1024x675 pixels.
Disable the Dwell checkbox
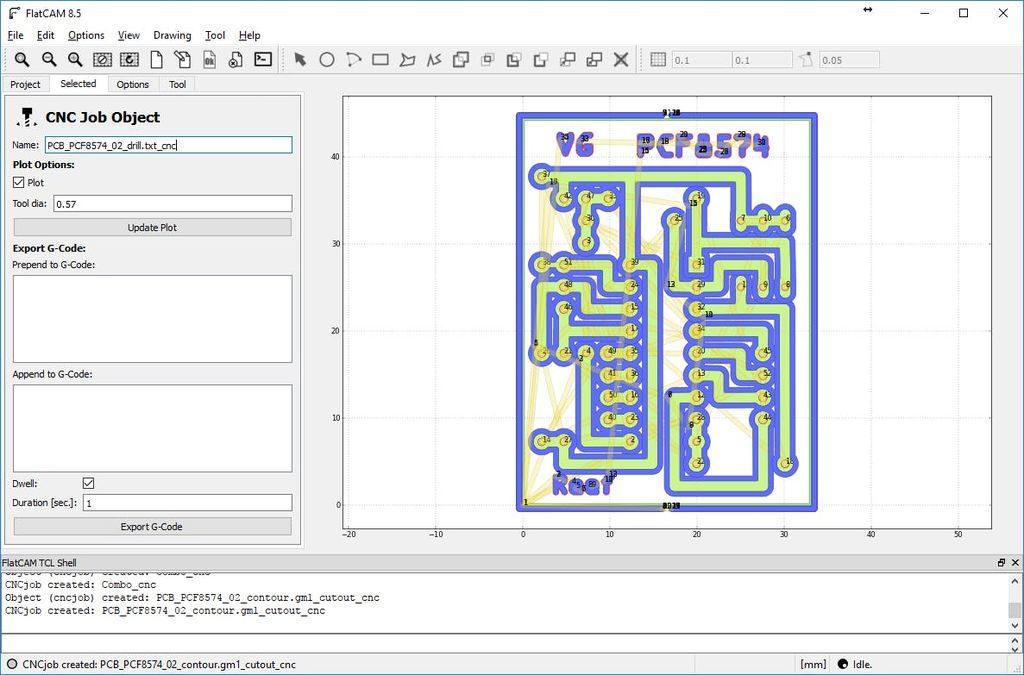tap(89, 483)
